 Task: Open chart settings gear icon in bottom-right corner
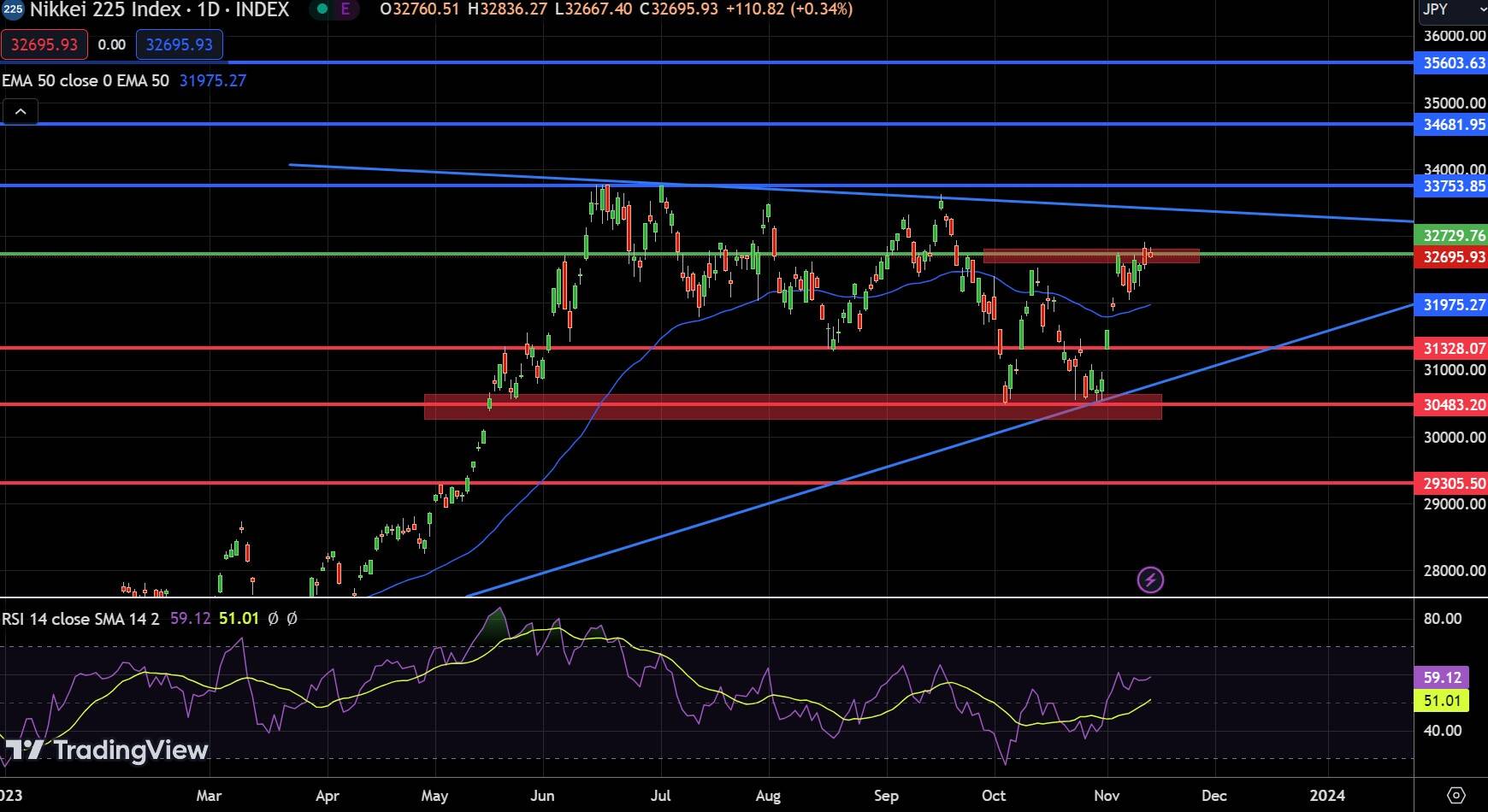tap(1456, 795)
